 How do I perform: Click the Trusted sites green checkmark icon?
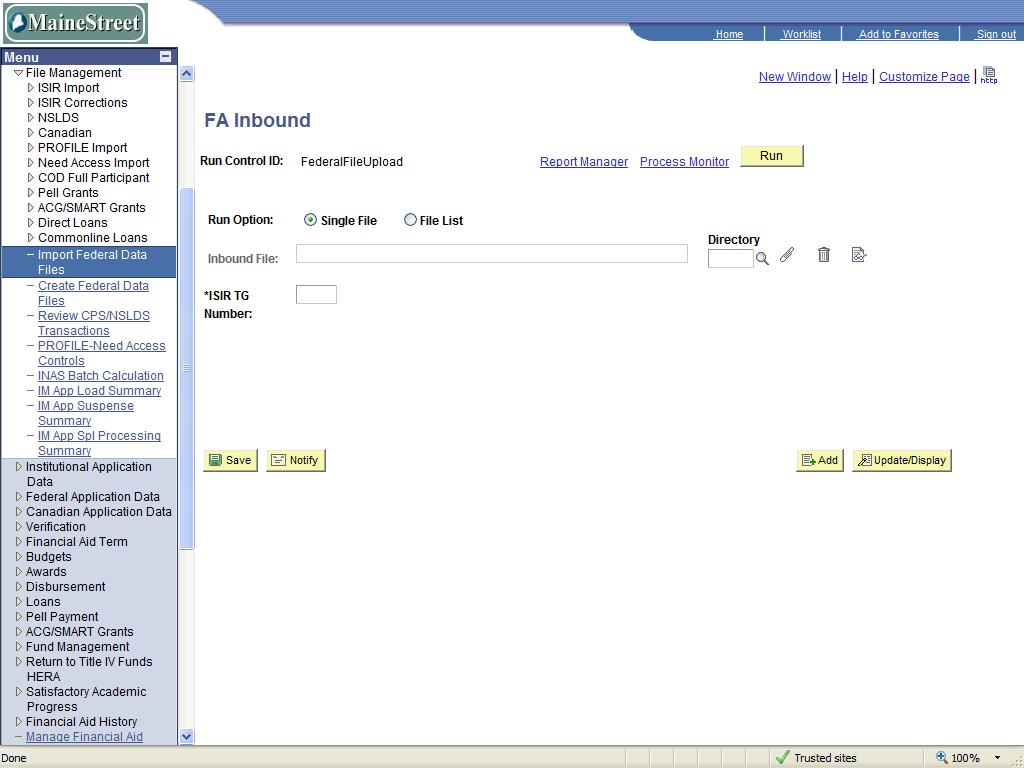coord(782,758)
